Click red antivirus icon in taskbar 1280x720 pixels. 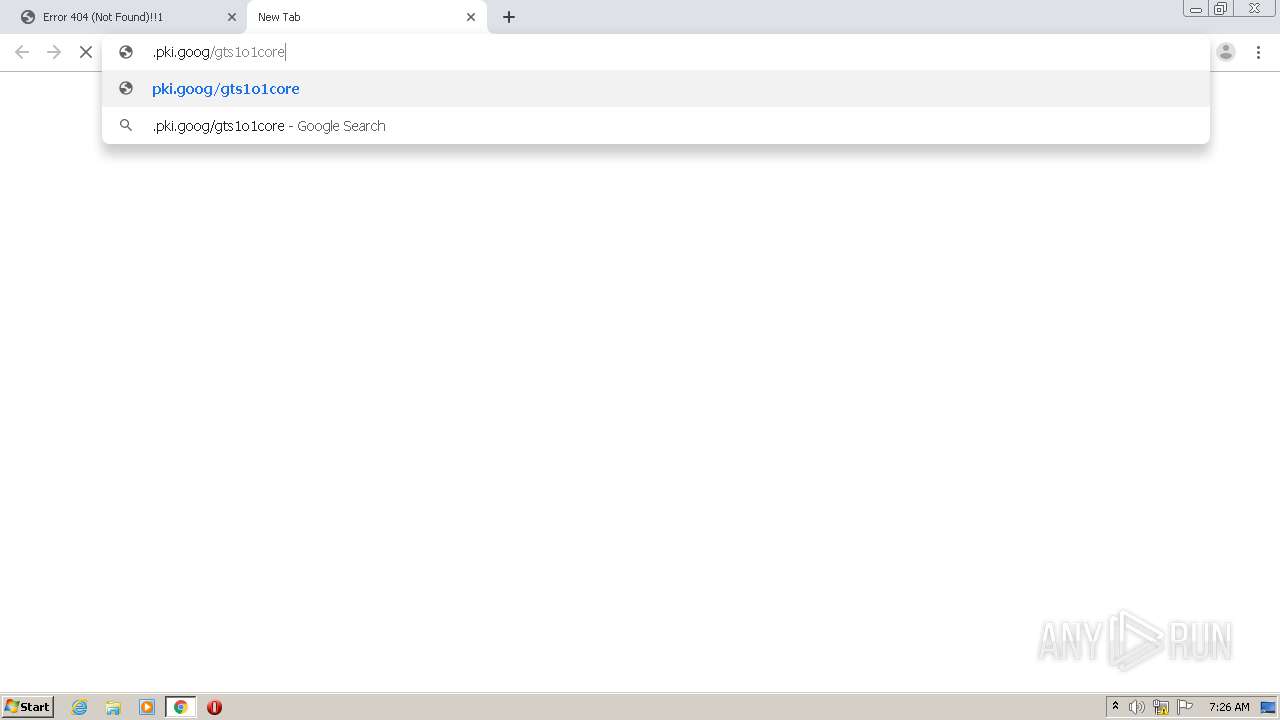(x=214, y=707)
